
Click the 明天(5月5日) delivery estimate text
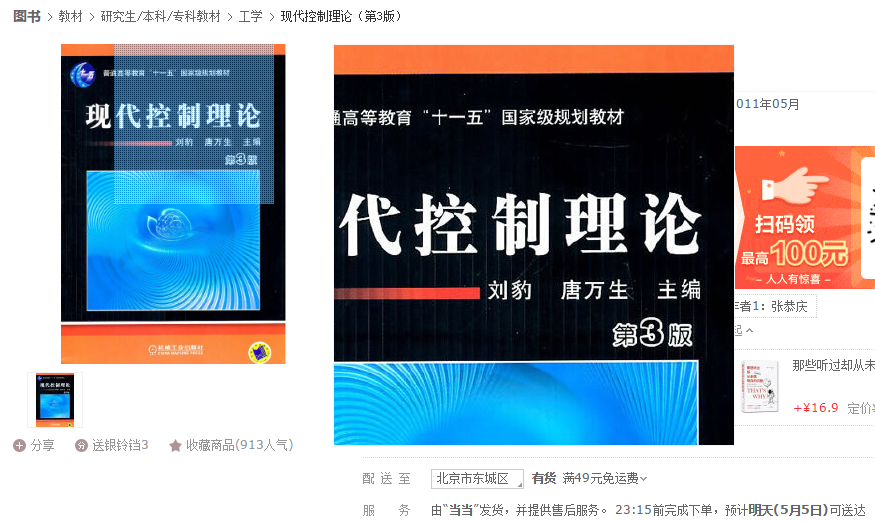coord(788,510)
